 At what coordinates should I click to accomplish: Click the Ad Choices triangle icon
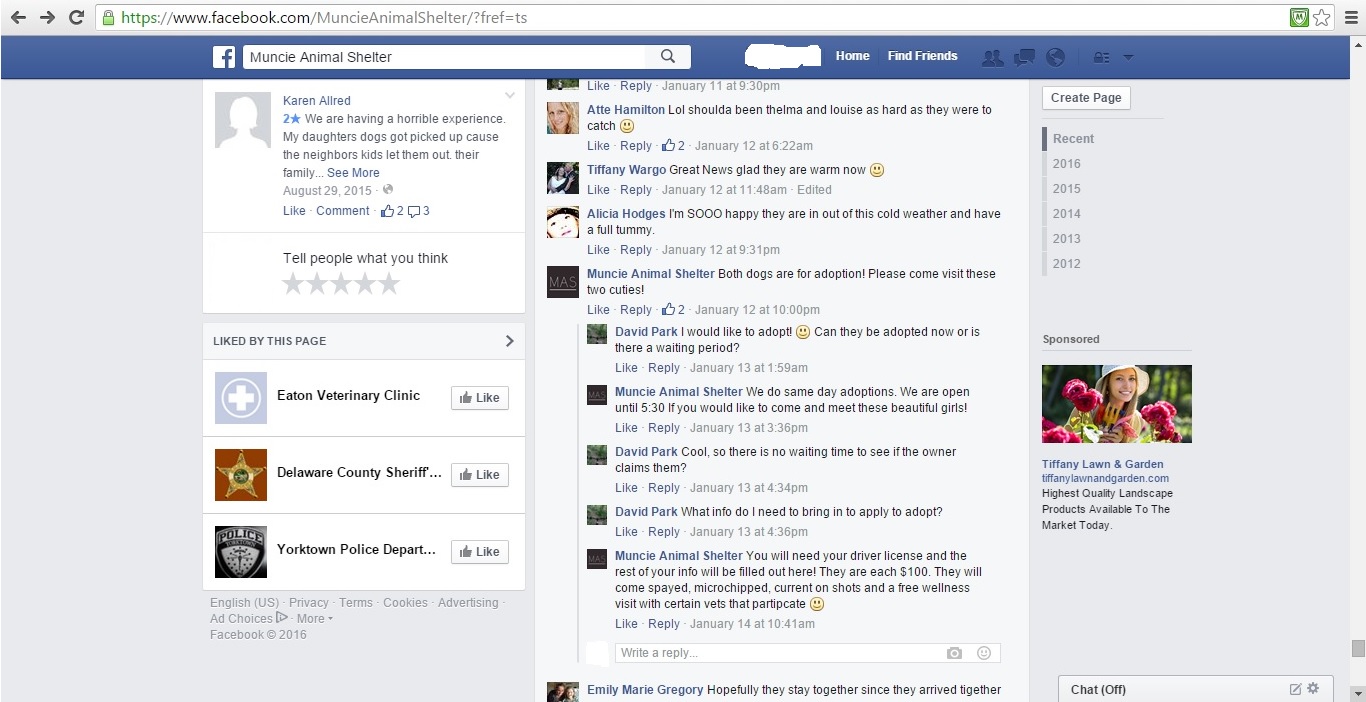pos(281,618)
